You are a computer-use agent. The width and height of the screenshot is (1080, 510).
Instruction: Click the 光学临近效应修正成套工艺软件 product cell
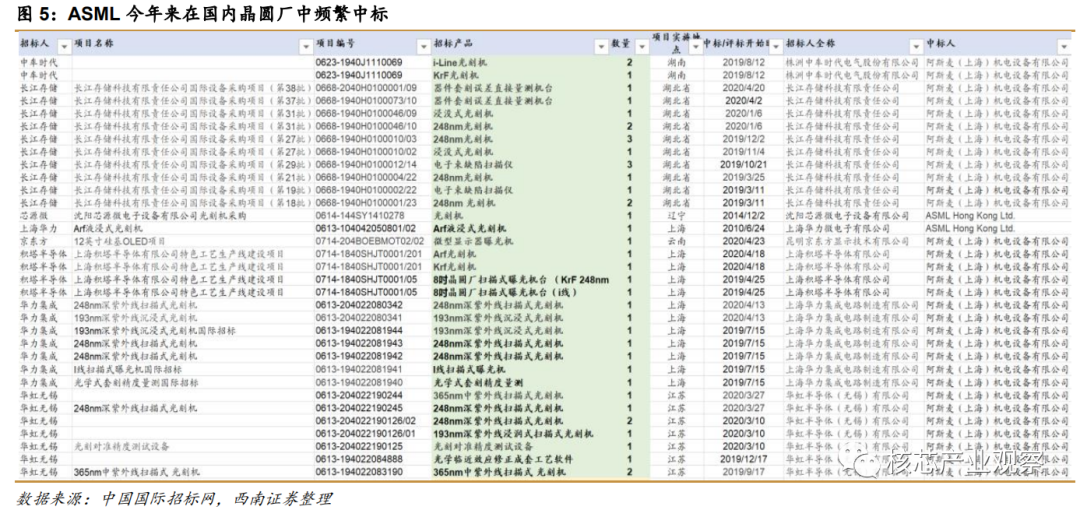click(503, 458)
